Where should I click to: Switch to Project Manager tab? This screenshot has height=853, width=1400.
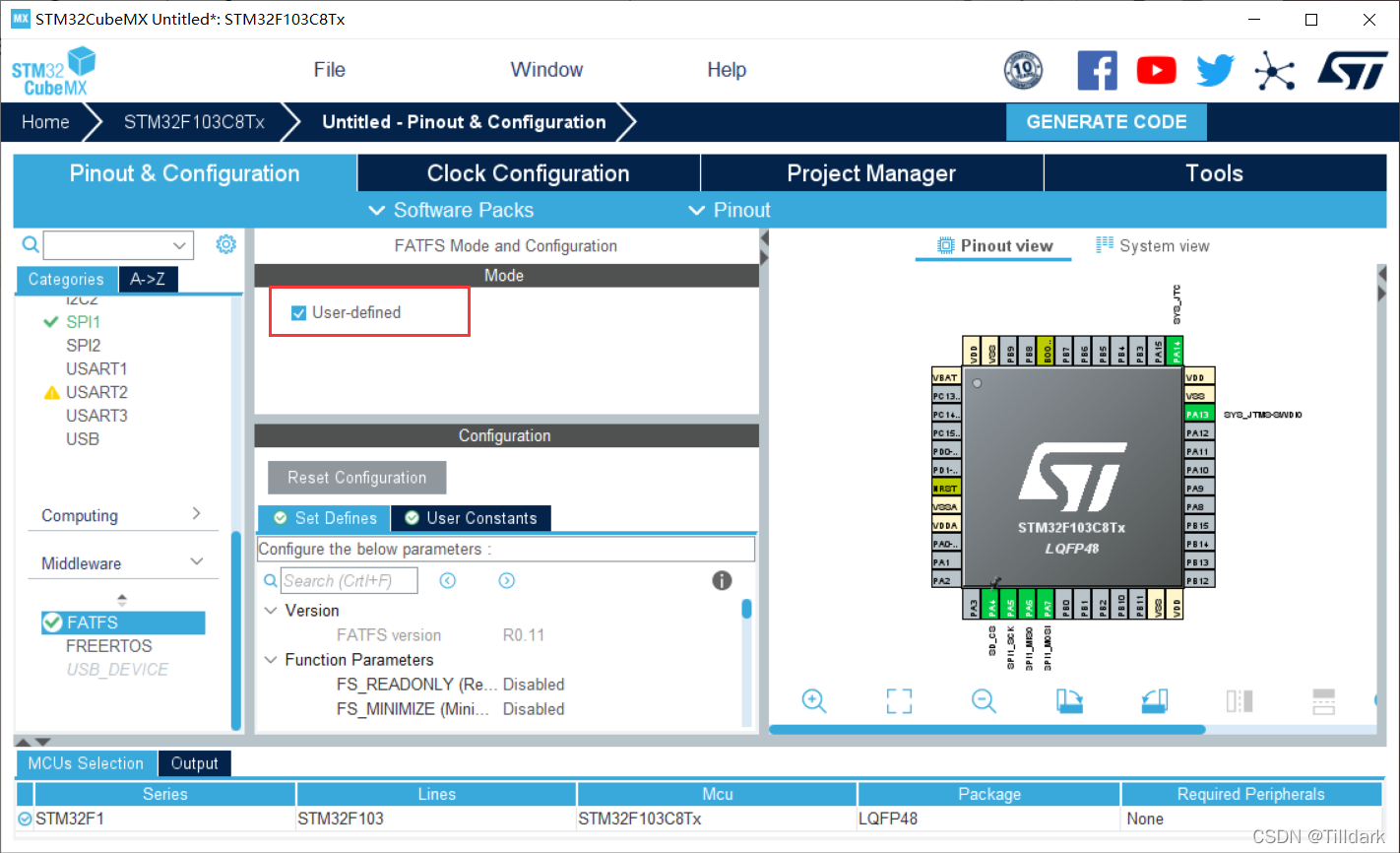pyautogui.click(x=871, y=173)
